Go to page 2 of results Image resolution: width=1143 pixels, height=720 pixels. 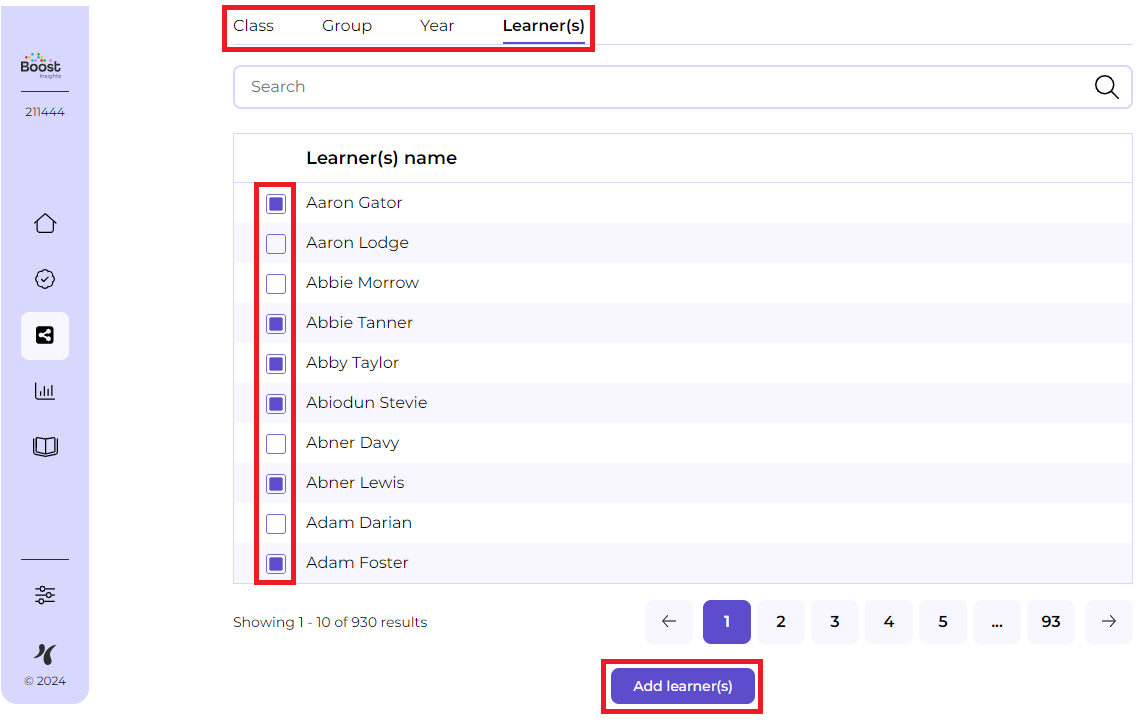pos(780,622)
